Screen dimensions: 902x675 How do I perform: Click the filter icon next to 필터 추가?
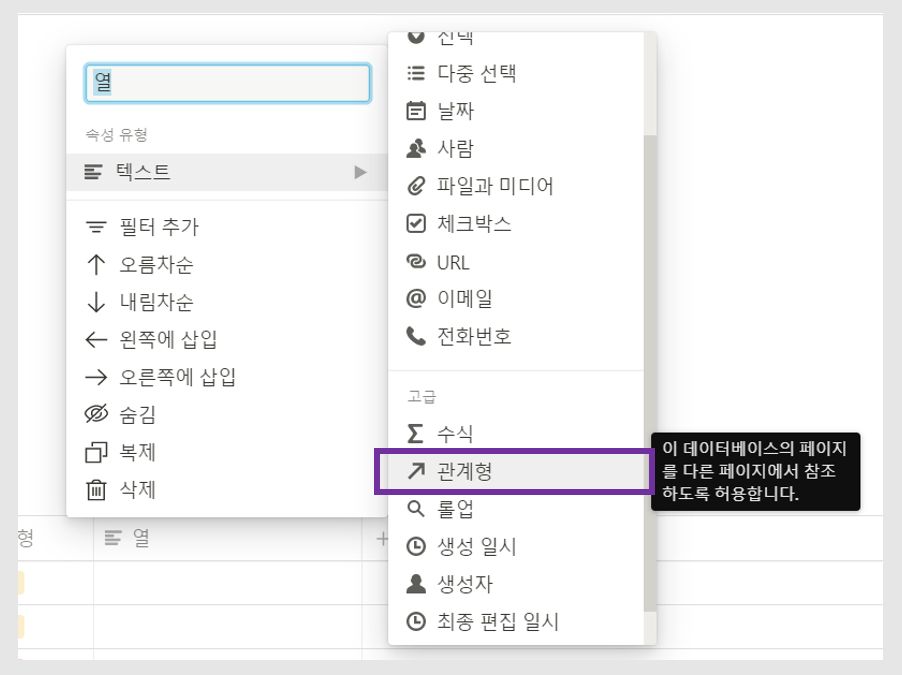point(96,227)
